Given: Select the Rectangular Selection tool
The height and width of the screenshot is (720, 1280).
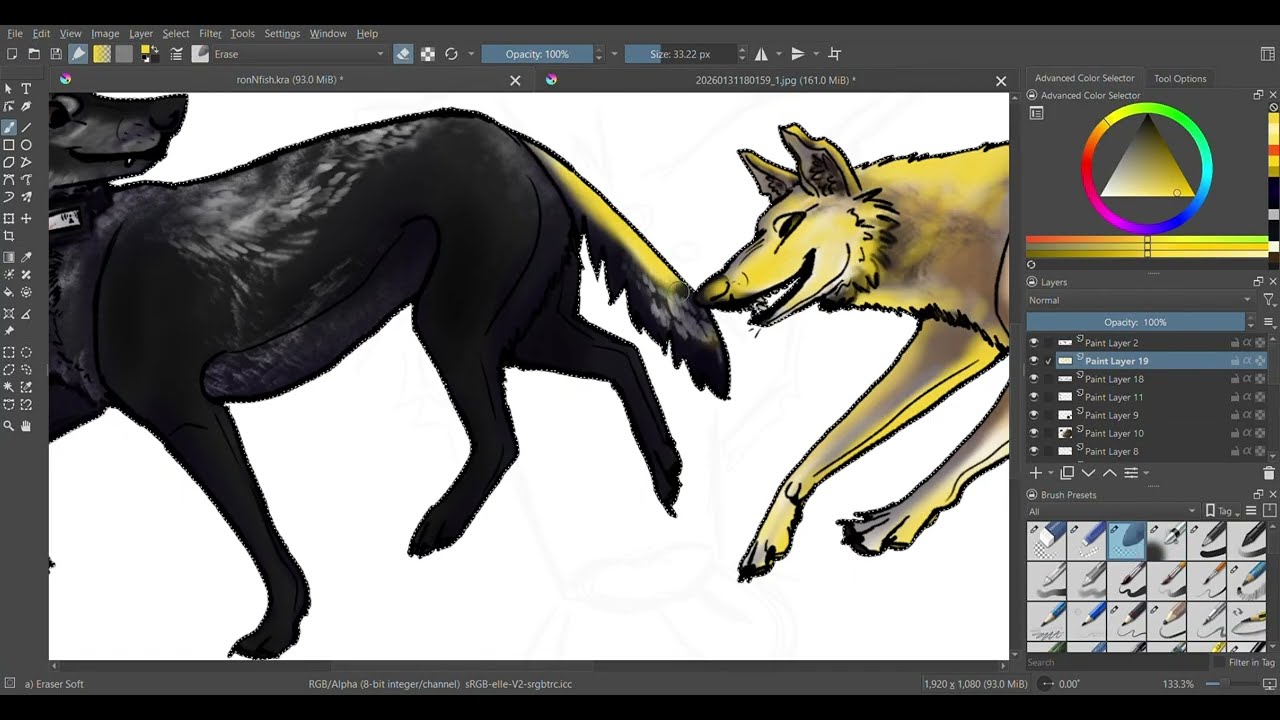Looking at the screenshot, I should 9,352.
